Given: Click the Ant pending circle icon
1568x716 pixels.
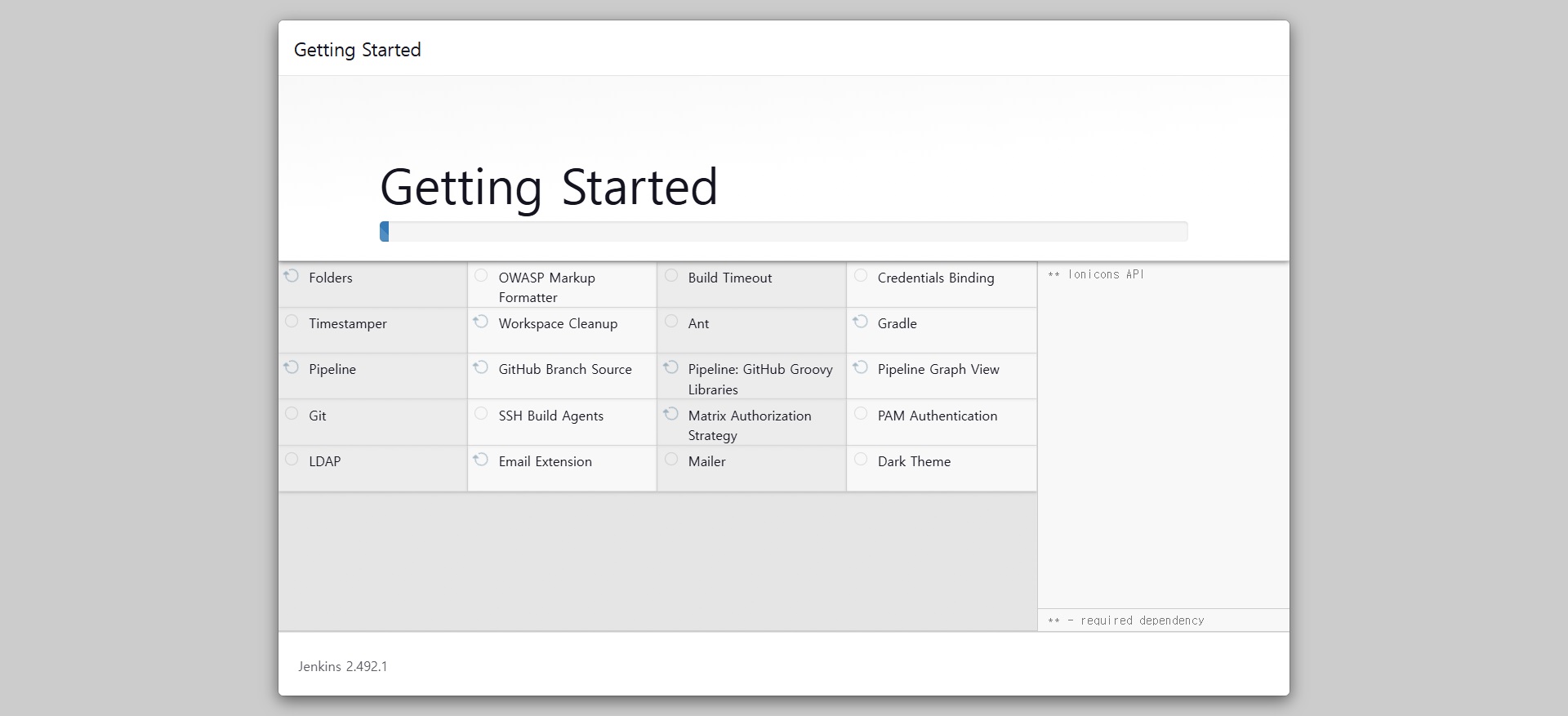Looking at the screenshot, I should point(671,321).
